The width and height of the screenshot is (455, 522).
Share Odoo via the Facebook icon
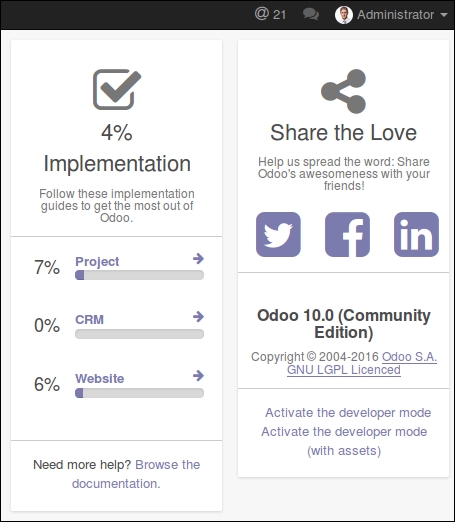(347, 234)
